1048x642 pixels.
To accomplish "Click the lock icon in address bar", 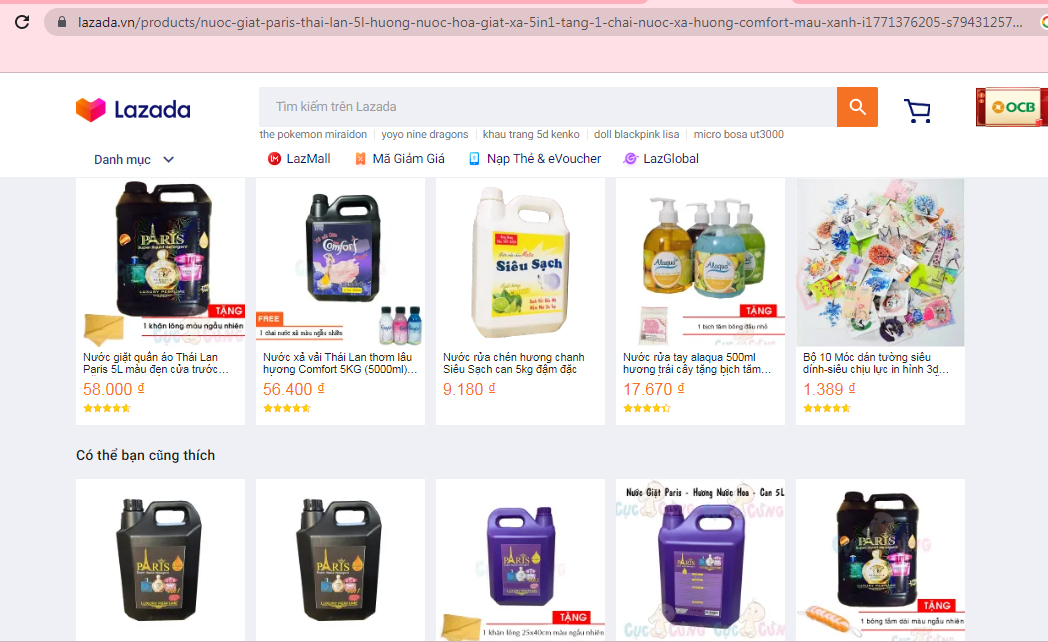I will 62,22.
